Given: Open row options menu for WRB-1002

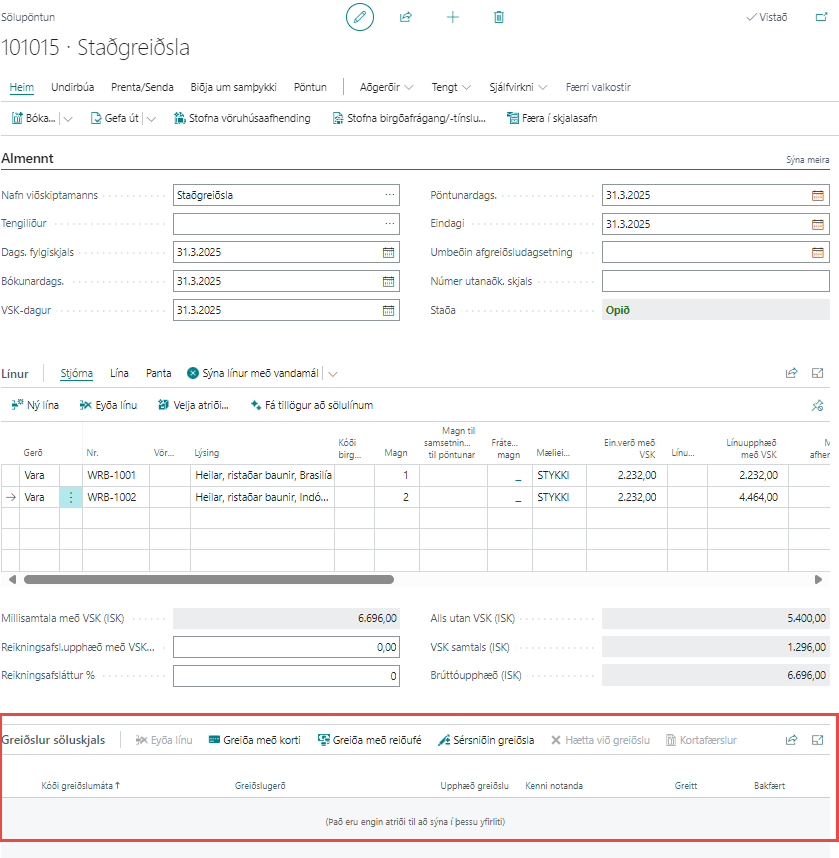Looking at the screenshot, I should pos(71,497).
